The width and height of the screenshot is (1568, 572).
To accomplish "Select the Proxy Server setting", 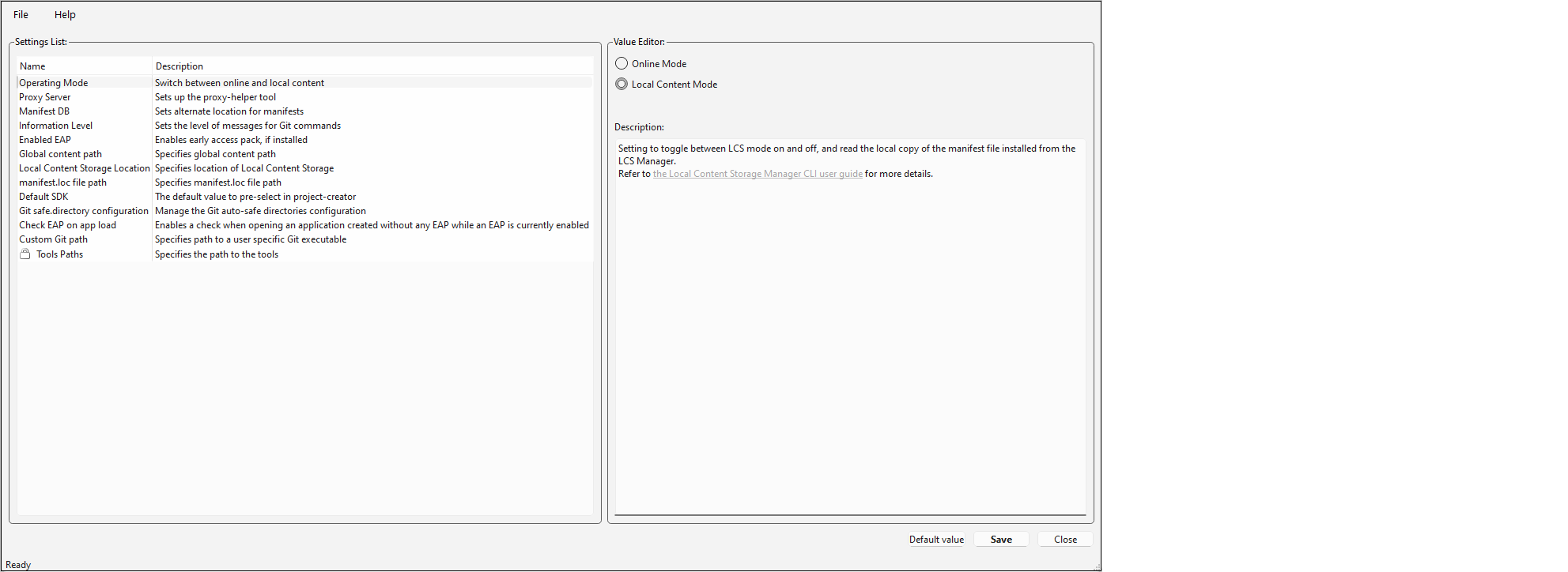I will (45, 97).
